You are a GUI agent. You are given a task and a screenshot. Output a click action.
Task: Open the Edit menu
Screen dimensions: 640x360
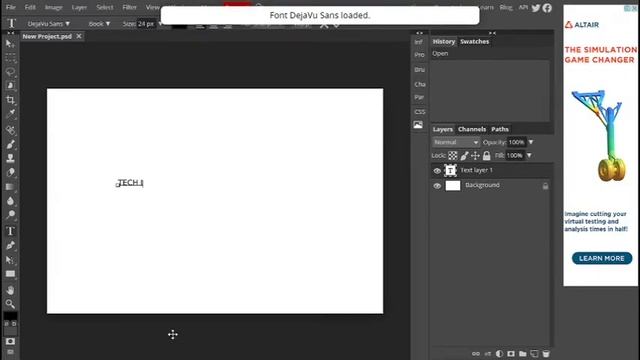tap(30, 7)
